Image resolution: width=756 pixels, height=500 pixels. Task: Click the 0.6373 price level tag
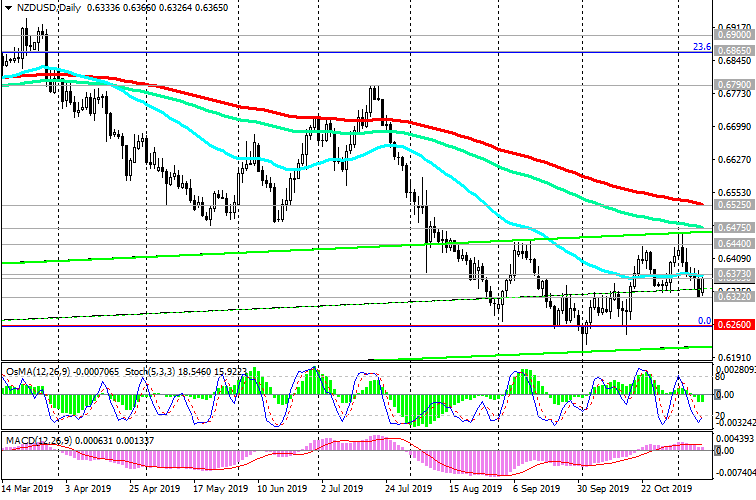click(x=733, y=273)
